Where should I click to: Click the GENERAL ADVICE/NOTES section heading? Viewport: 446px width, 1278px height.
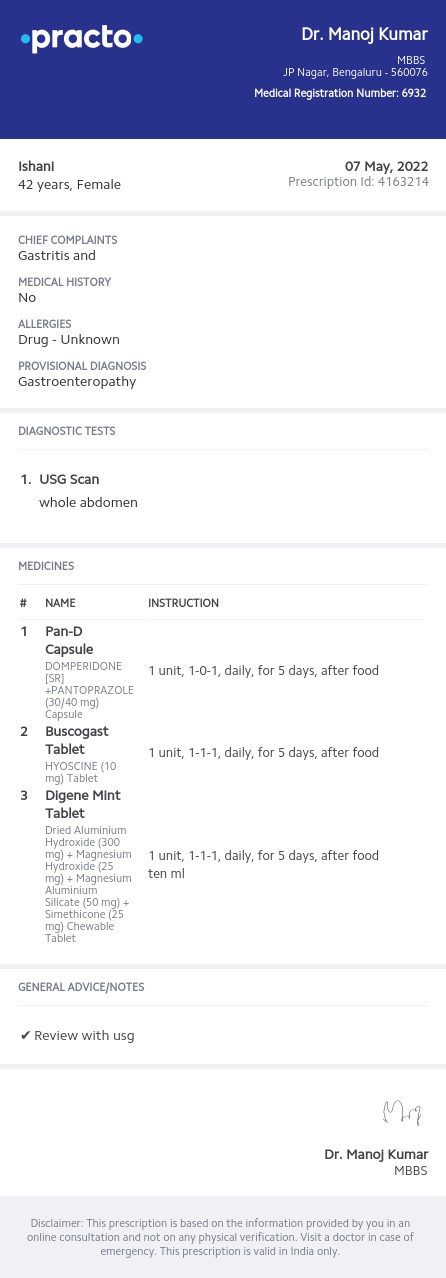(x=81, y=987)
